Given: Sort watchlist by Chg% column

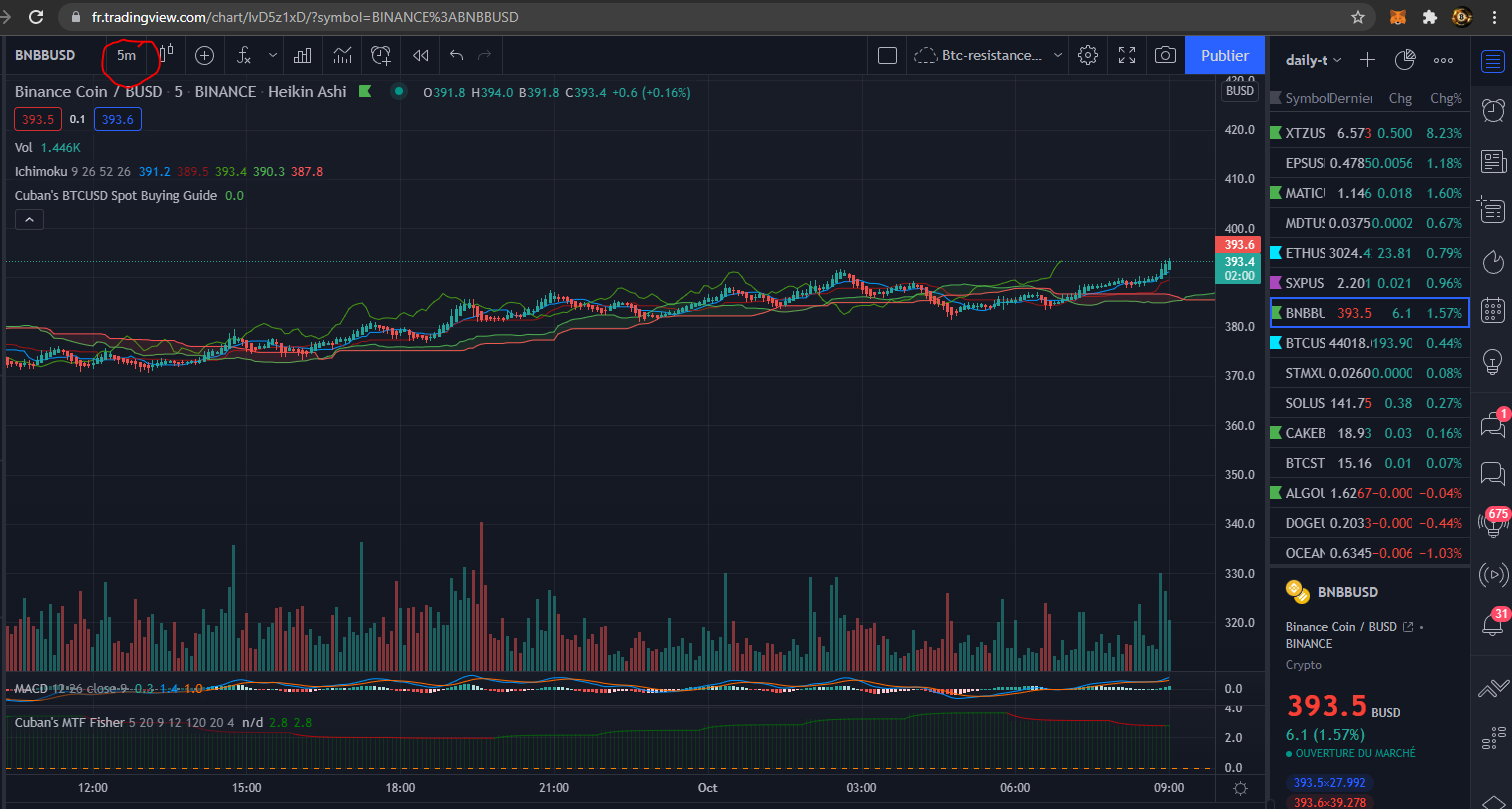Looking at the screenshot, I should coord(1446,98).
